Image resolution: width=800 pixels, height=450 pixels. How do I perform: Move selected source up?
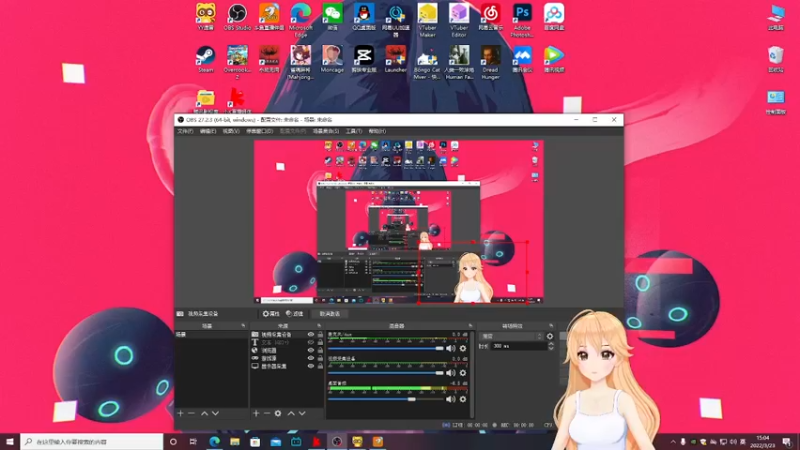point(291,413)
